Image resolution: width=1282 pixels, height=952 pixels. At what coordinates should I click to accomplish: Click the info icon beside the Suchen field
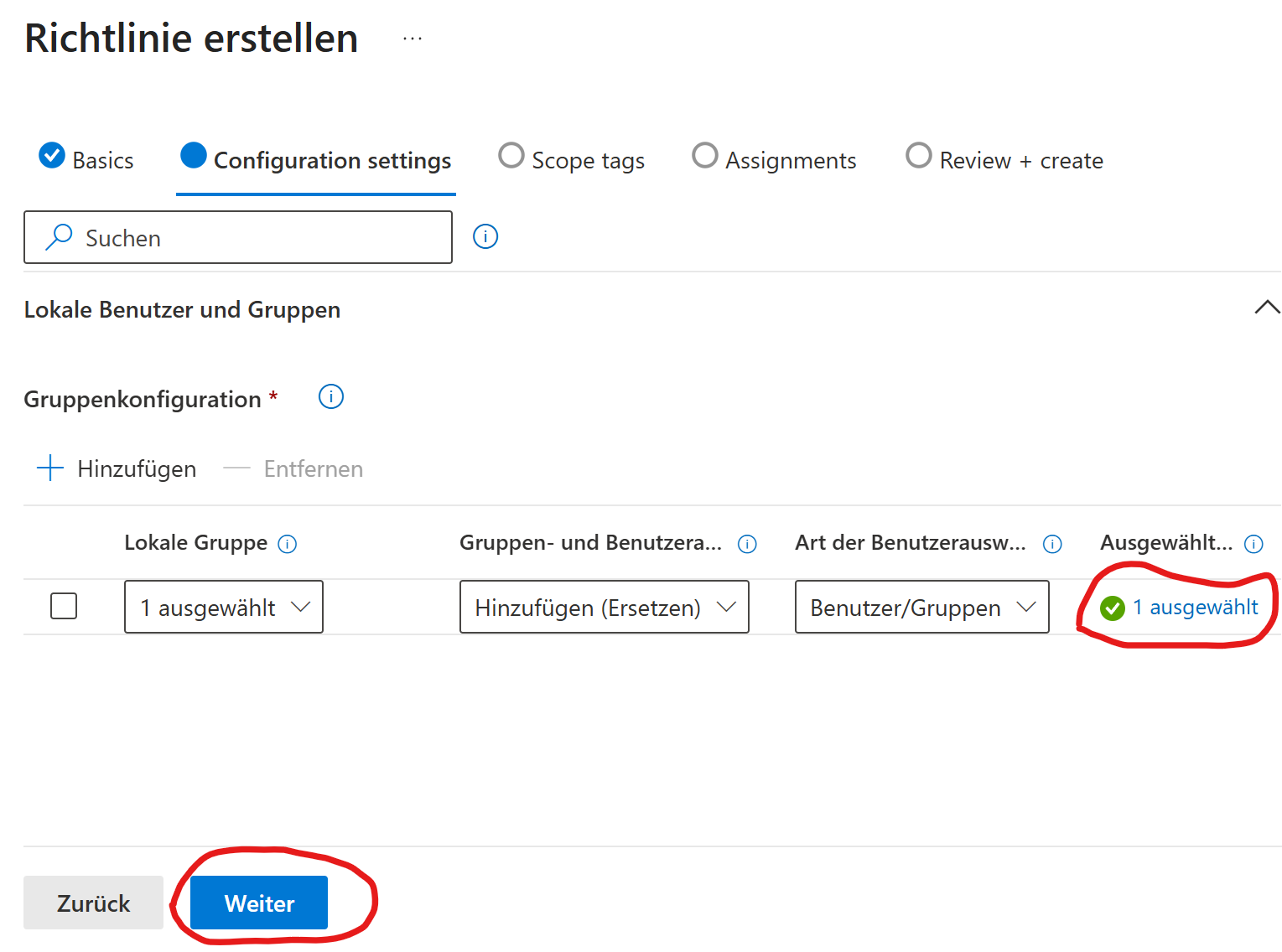click(485, 237)
